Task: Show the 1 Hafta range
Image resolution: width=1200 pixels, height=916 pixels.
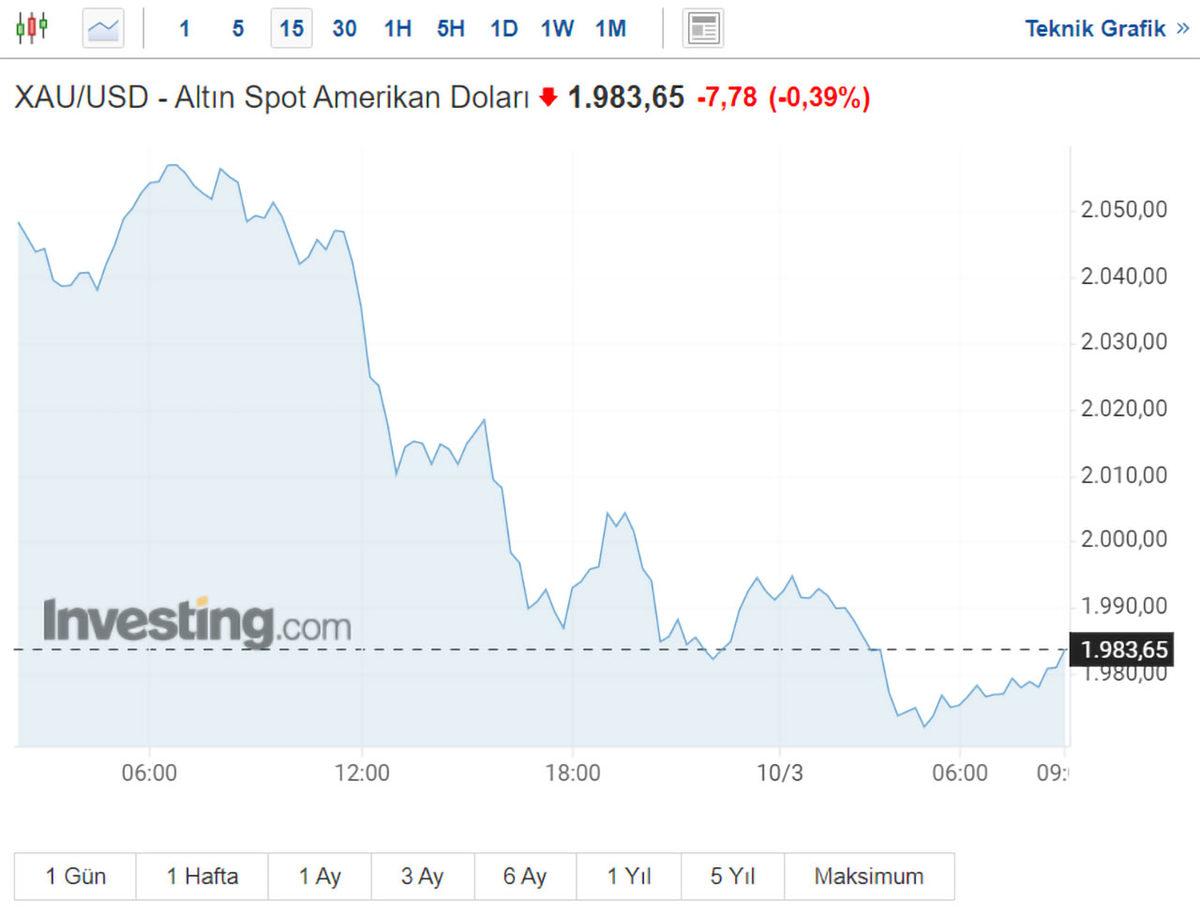Action: tap(202, 877)
